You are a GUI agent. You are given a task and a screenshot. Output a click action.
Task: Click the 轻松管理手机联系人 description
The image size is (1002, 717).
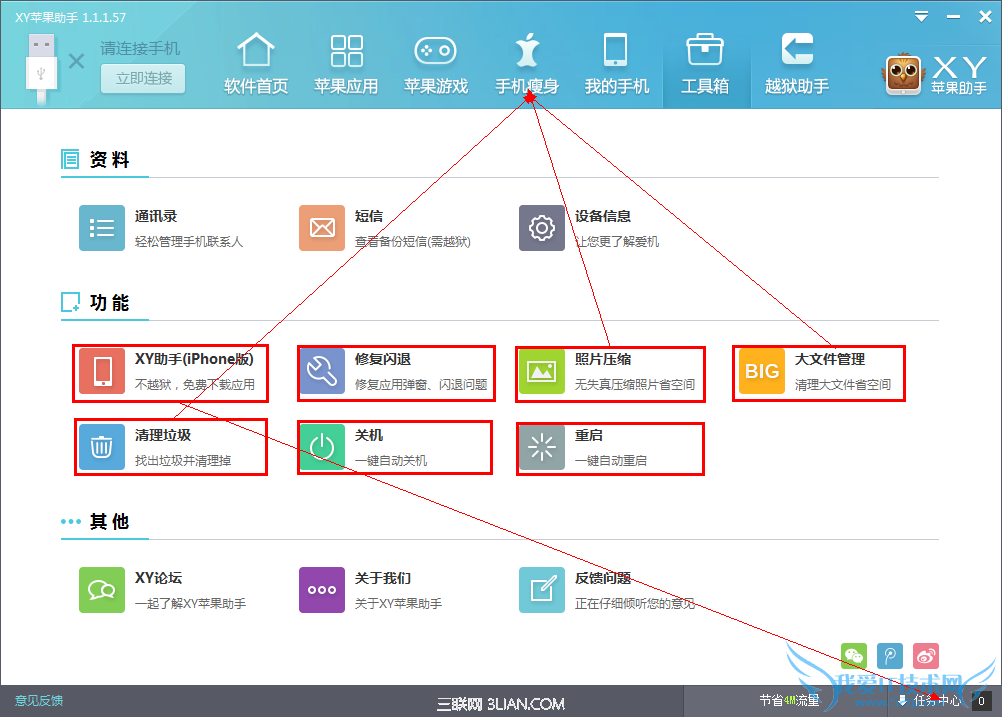189,242
